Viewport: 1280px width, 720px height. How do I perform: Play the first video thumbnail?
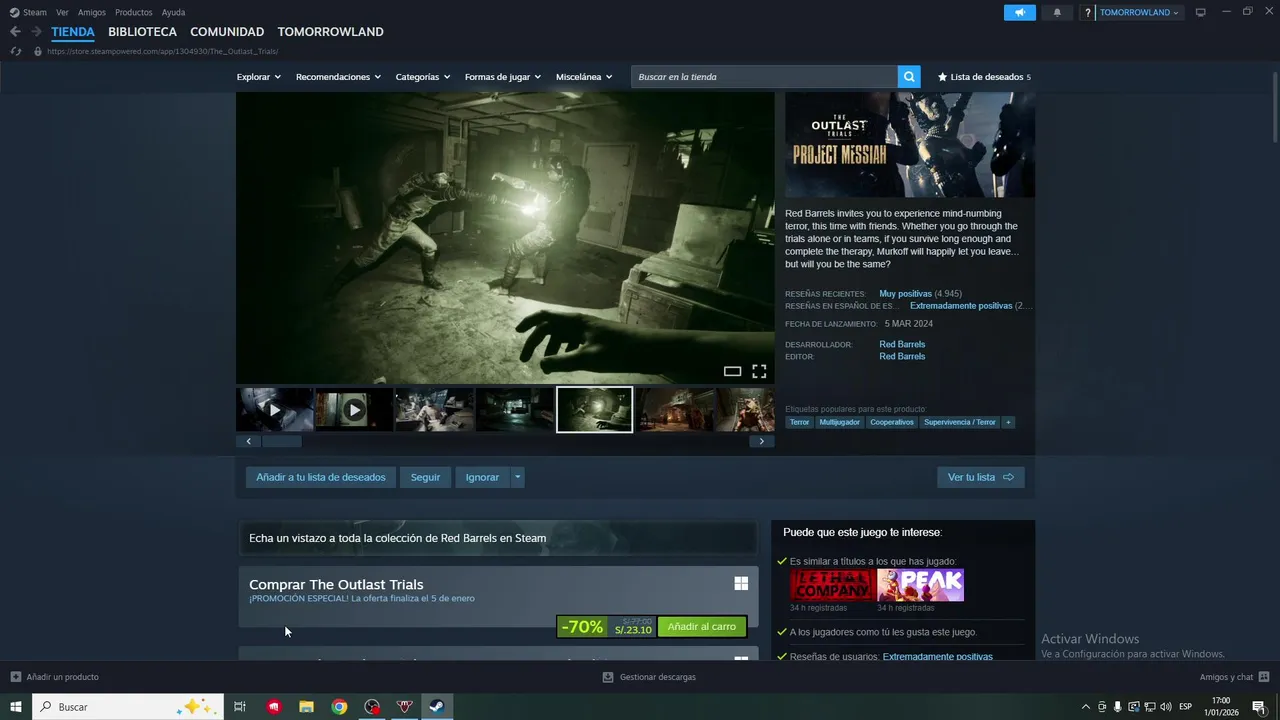pos(274,410)
